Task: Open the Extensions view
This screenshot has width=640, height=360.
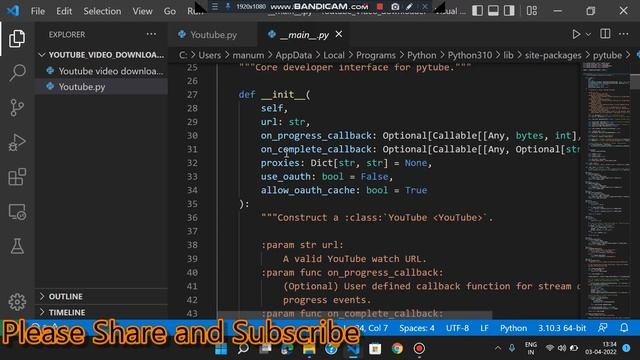Action: pos(17,177)
